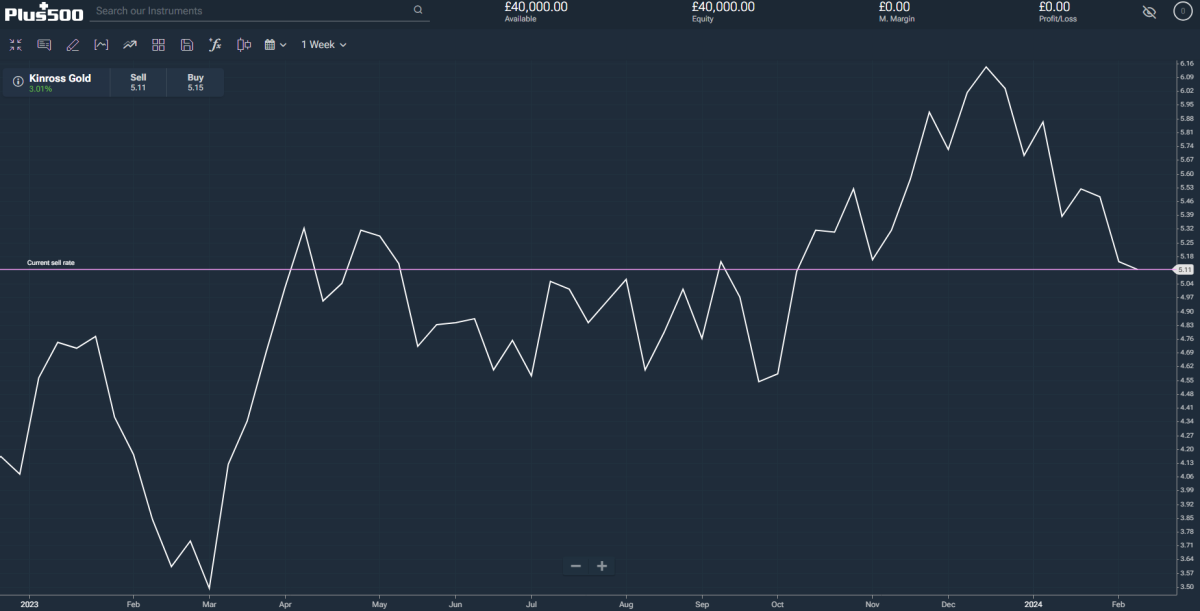This screenshot has width=1200, height=611.
Task: Click the collapse chart (exit fullscreen) icon
Action: (x=16, y=45)
